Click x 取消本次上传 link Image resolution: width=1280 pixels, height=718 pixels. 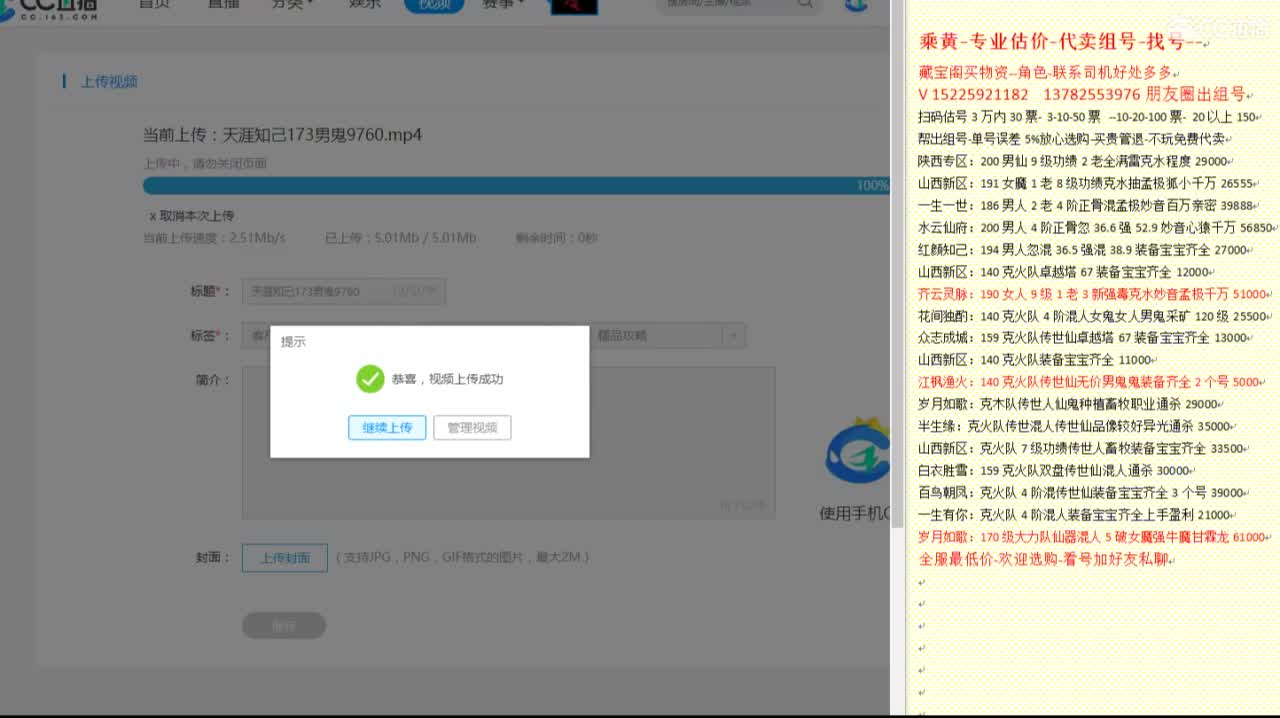(x=192, y=216)
